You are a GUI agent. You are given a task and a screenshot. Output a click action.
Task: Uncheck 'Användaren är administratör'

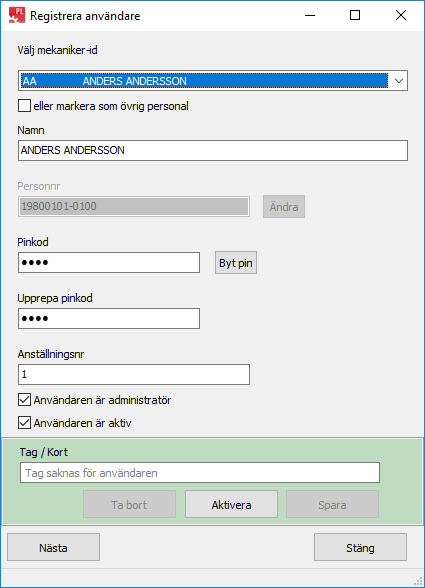point(24,400)
